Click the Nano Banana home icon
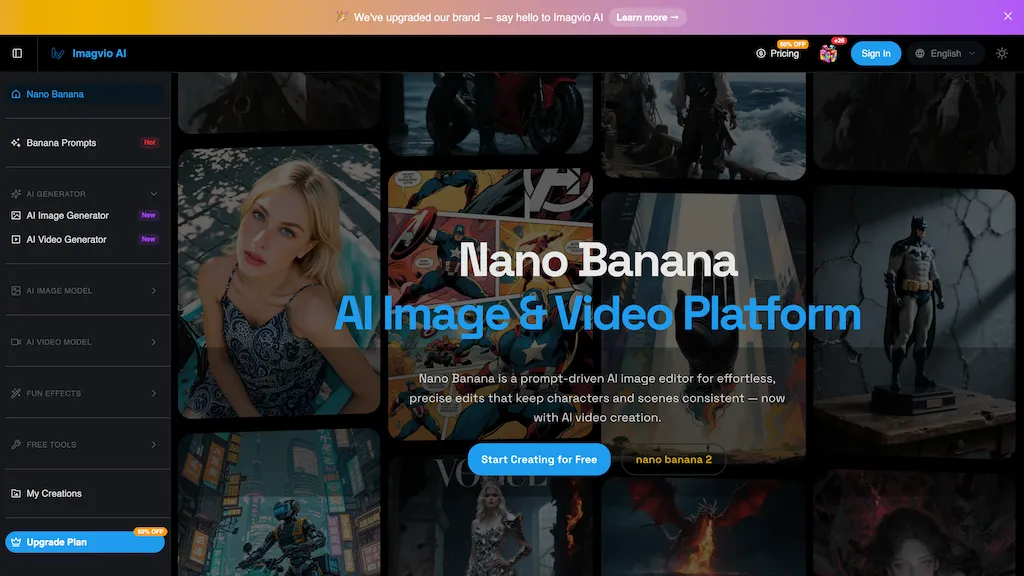 click(x=16, y=94)
